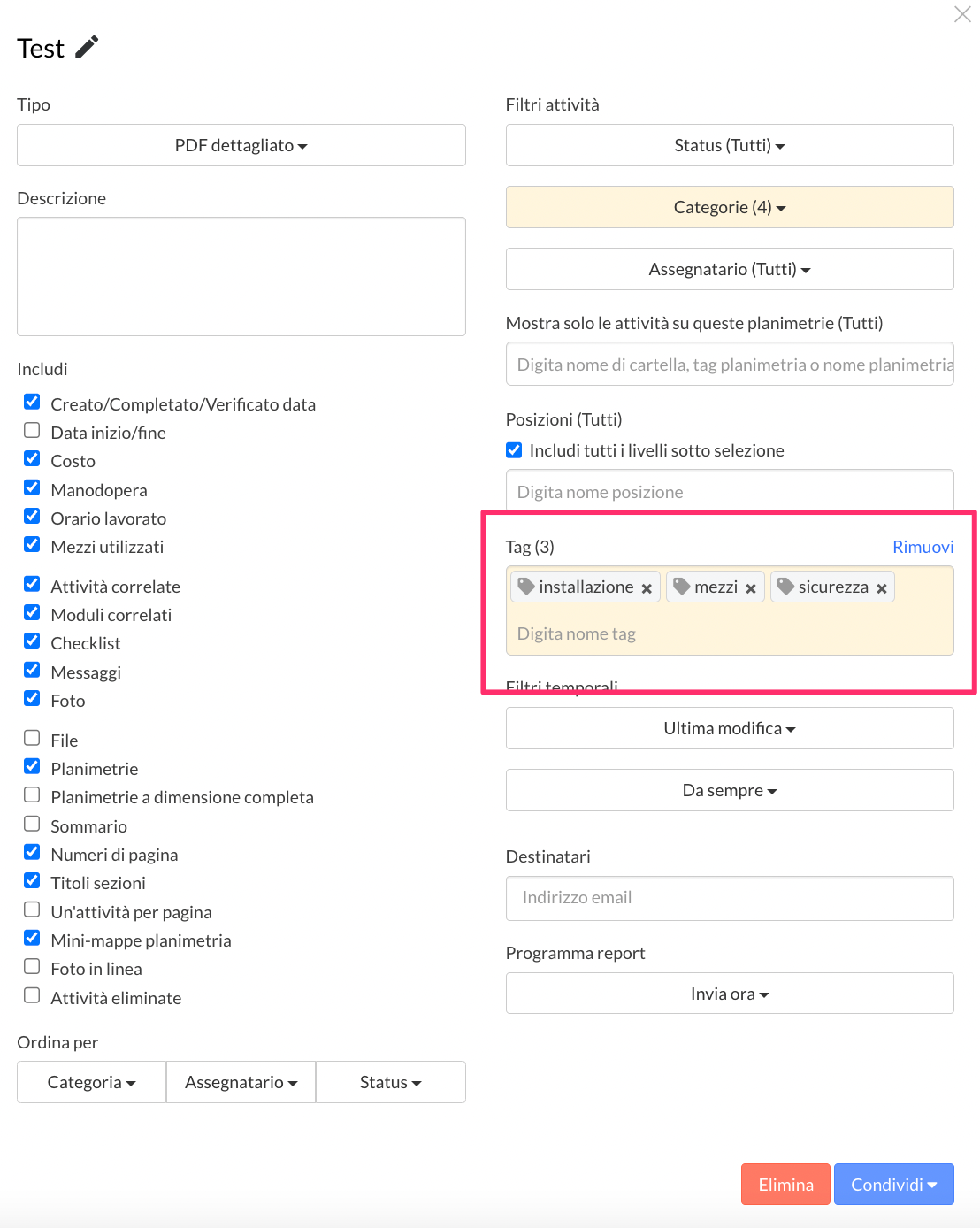Close the report dialog with the X icon
The width and height of the screenshot is (980, 1228).
[962, 14]
